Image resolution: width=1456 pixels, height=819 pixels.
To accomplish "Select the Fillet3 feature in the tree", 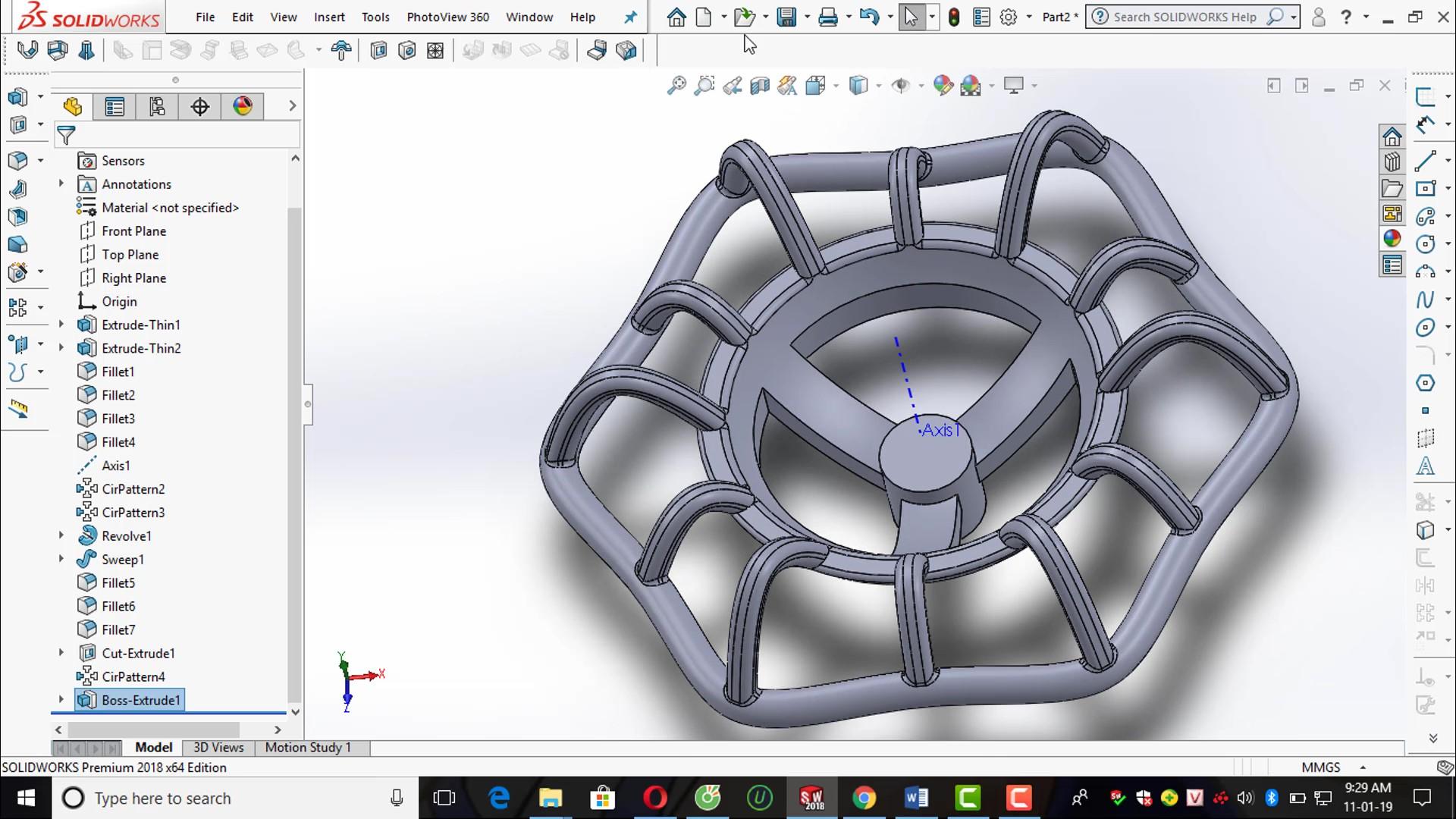I will (118, 418).
